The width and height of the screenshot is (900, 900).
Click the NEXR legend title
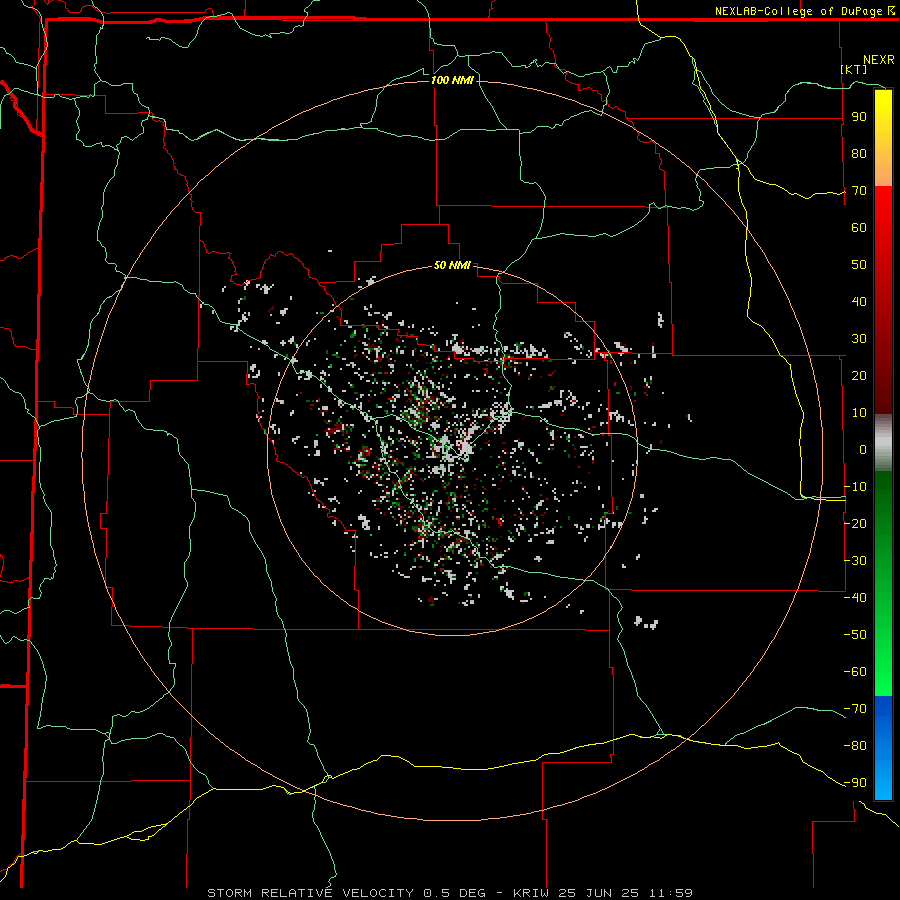(878, 60)
